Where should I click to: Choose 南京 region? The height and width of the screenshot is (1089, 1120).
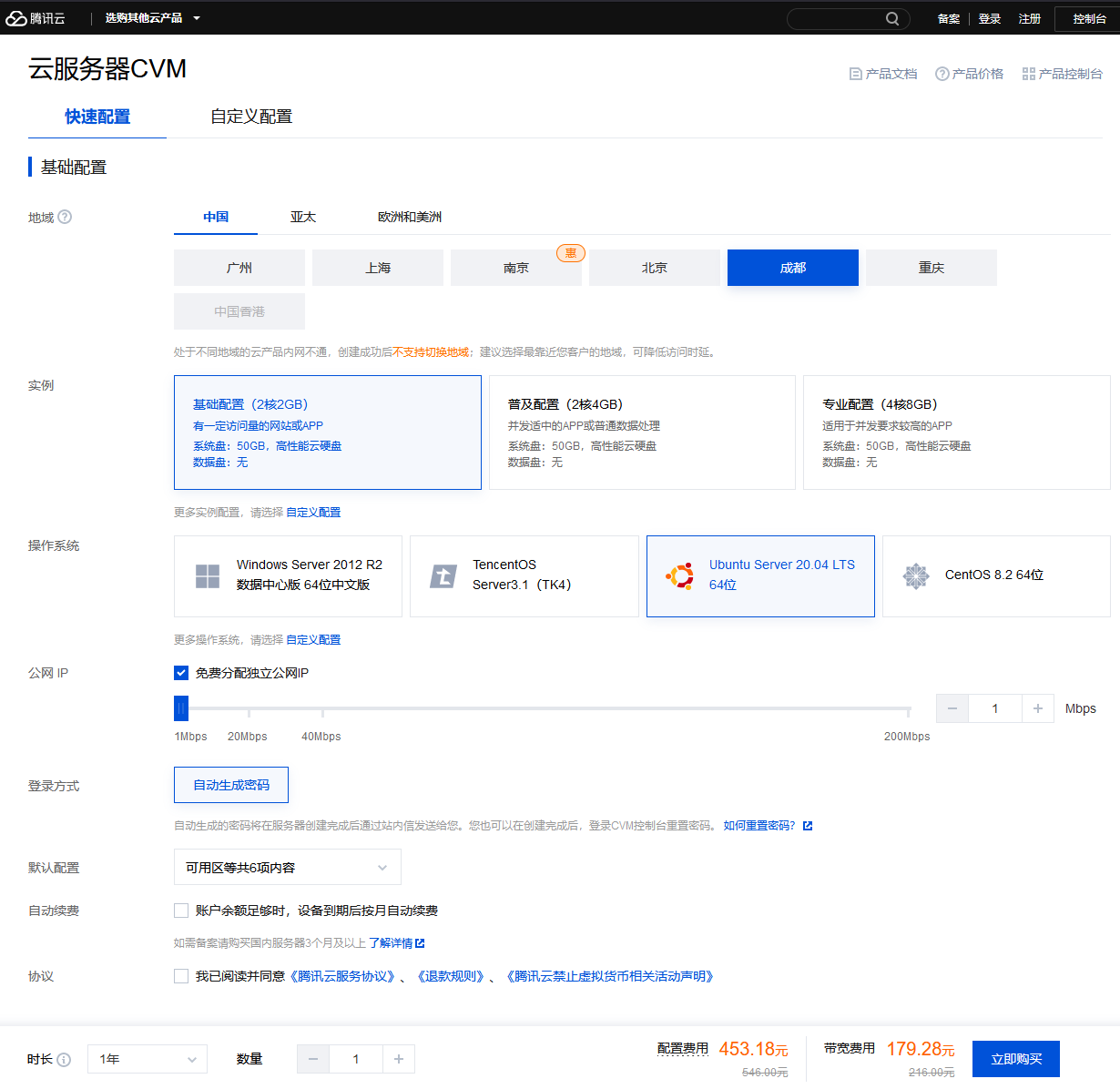click(x=516, y=268)
